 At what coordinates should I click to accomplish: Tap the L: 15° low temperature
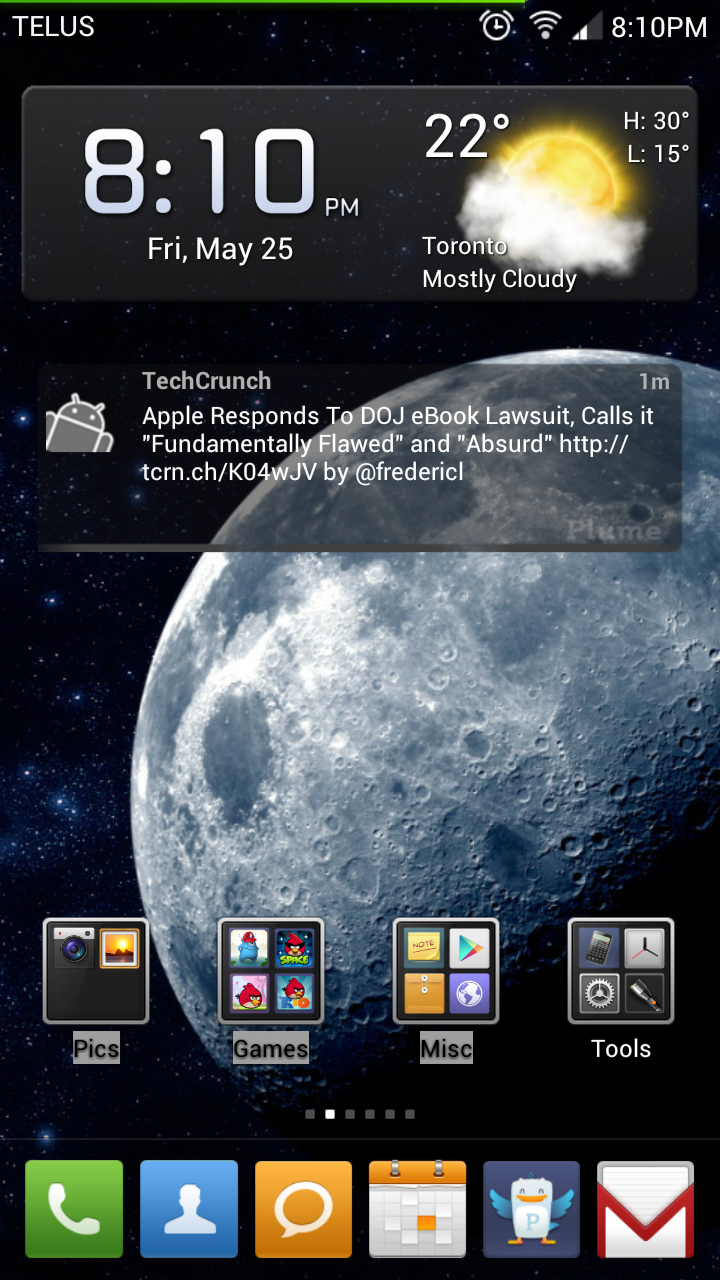pos(659,153)
